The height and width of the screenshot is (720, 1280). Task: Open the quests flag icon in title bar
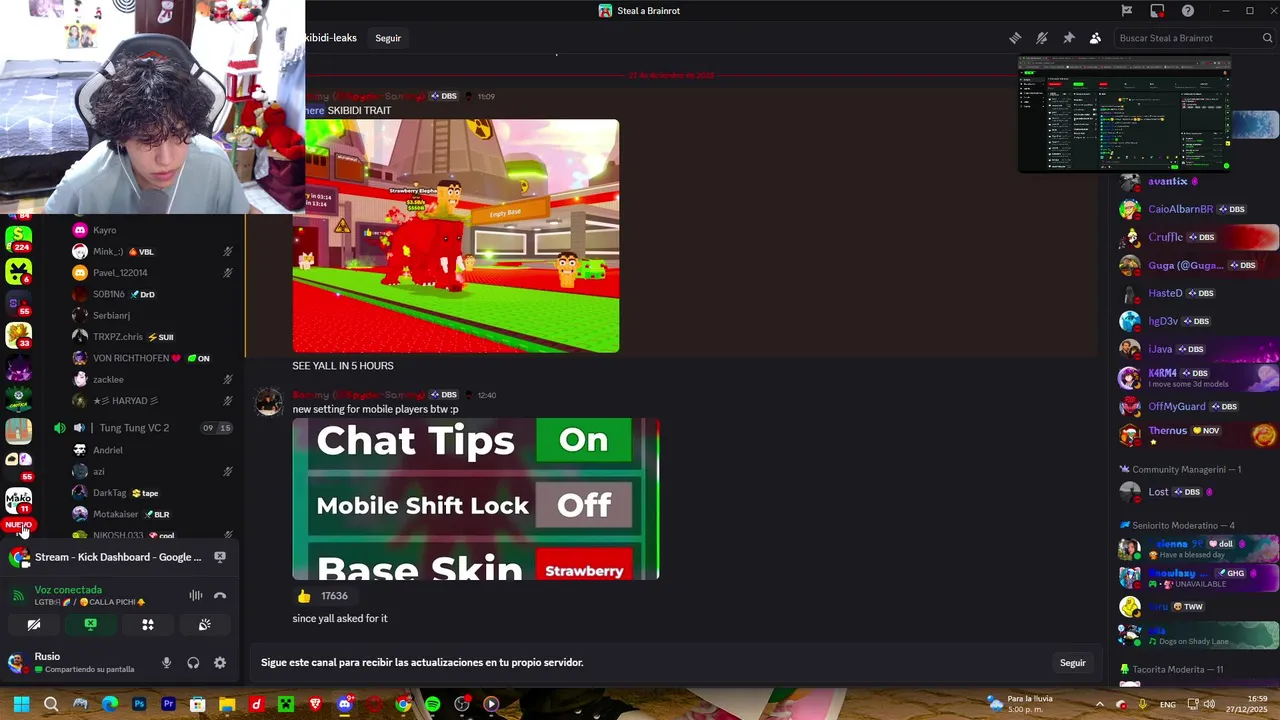[x=1126, y=11]
